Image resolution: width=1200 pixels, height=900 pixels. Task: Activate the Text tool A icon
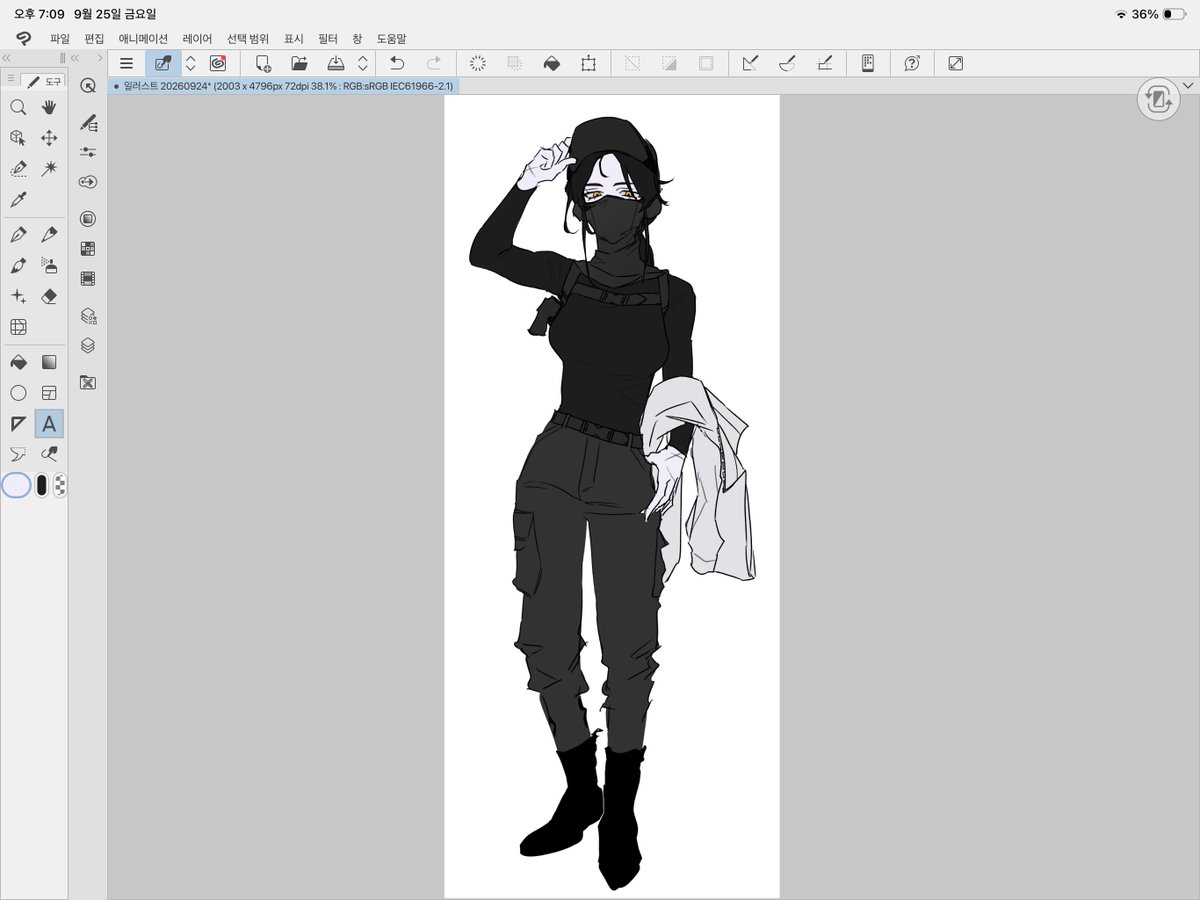tap(49, 424)
